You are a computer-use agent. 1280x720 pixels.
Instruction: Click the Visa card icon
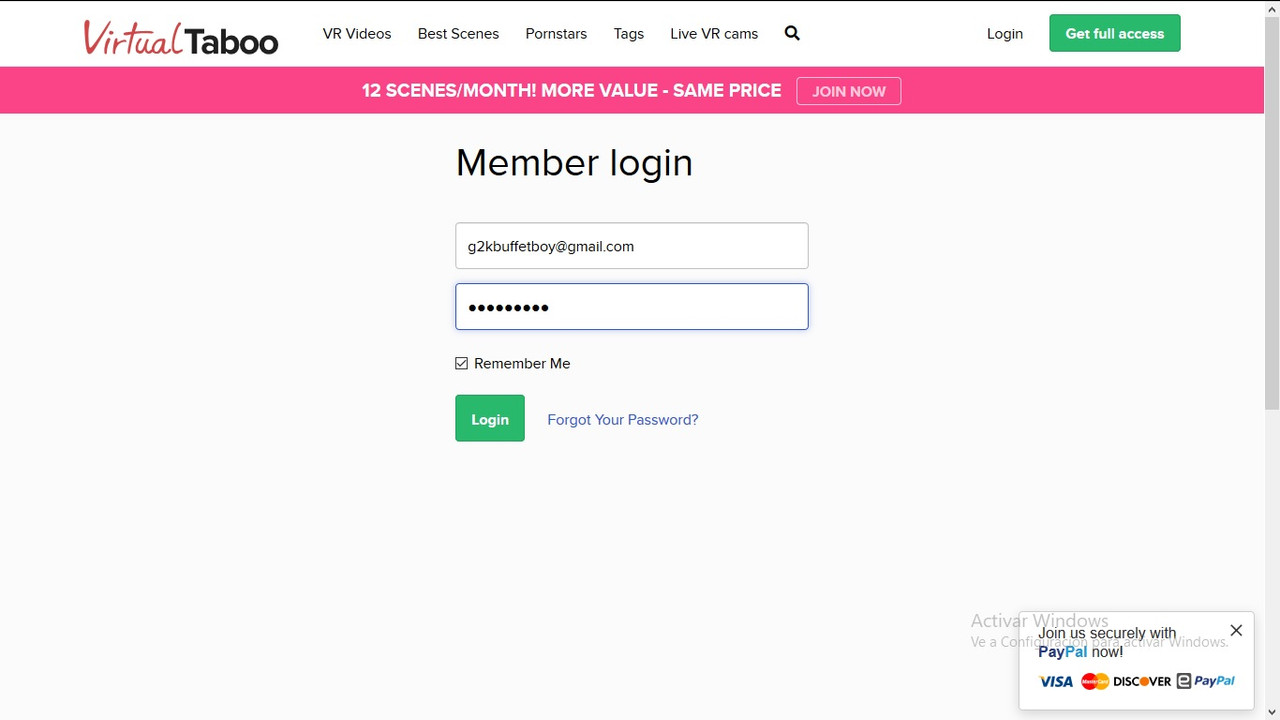click(x=1056, y=681)
